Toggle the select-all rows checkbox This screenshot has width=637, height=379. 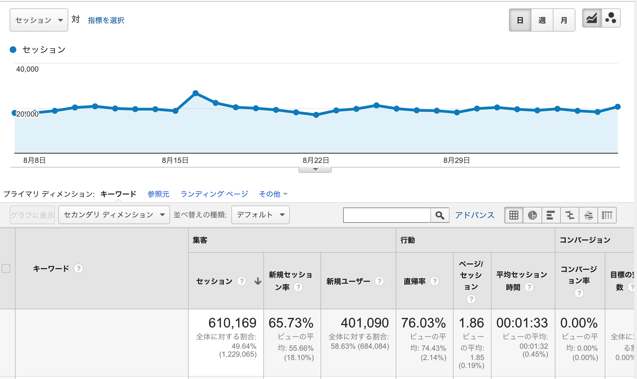click(6, 269)
